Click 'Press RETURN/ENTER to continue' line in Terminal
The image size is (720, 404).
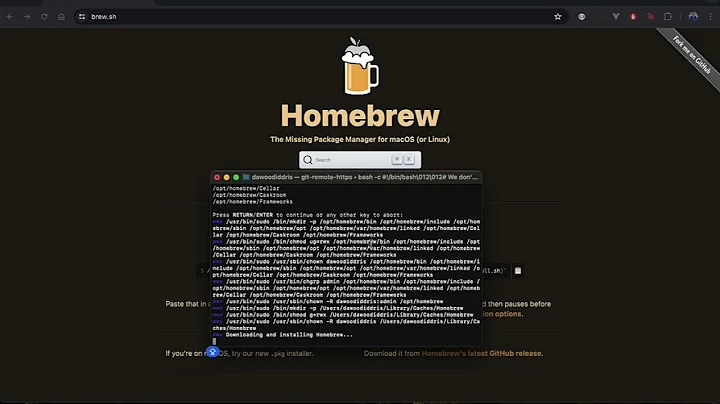click(x=308, y=215)
